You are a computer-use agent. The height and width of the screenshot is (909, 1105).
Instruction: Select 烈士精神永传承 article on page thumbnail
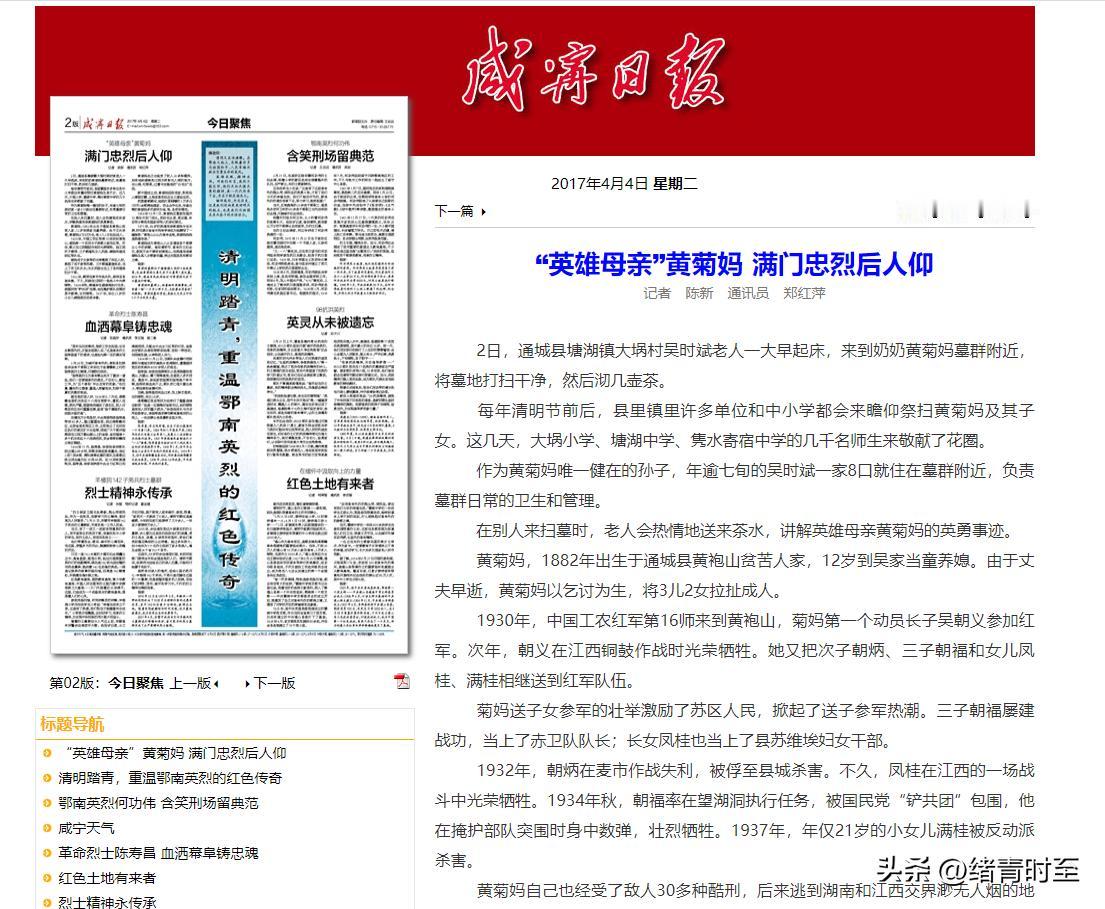point(128,493)
